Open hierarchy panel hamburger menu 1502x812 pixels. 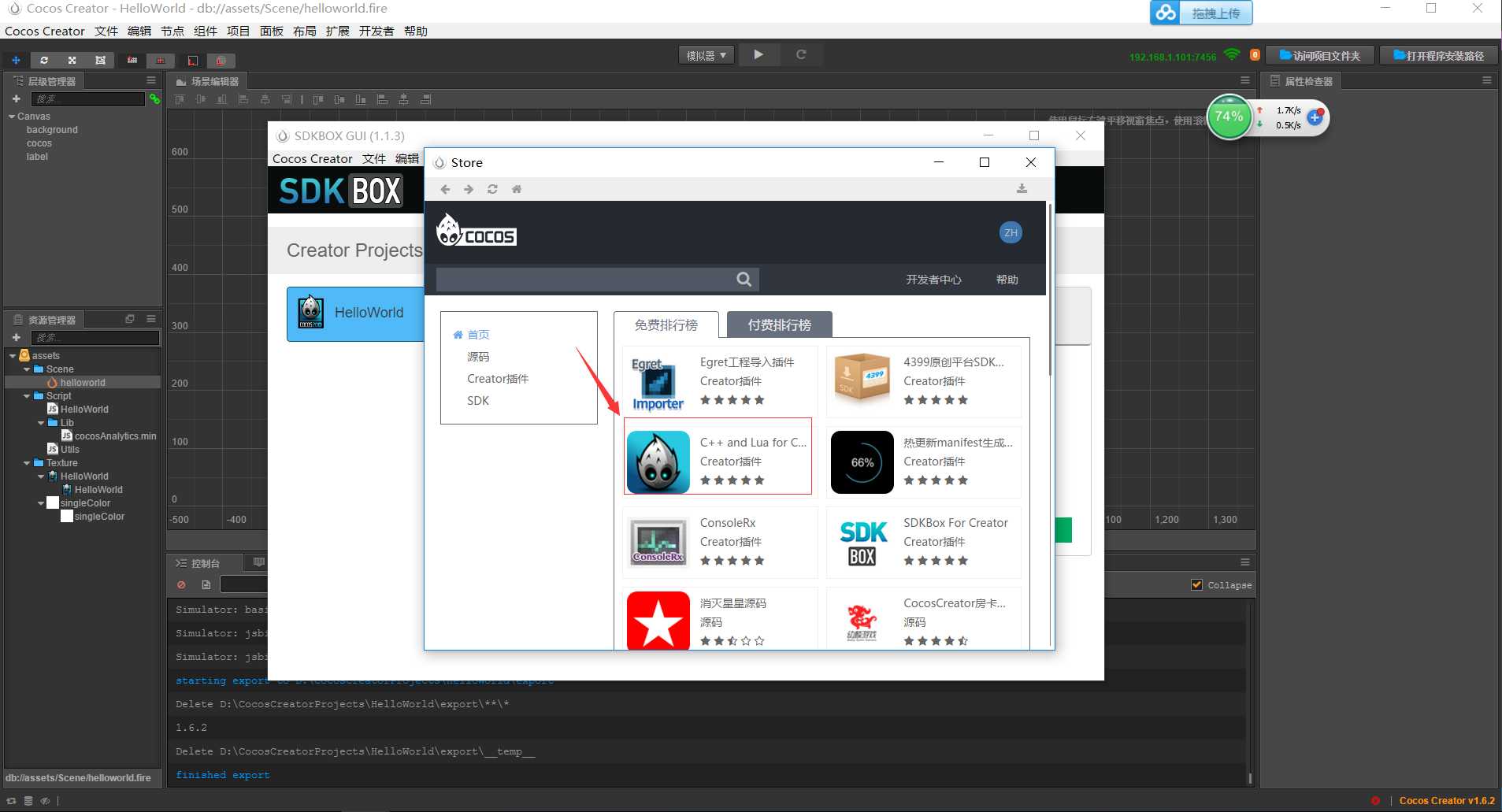pos(151,80)
